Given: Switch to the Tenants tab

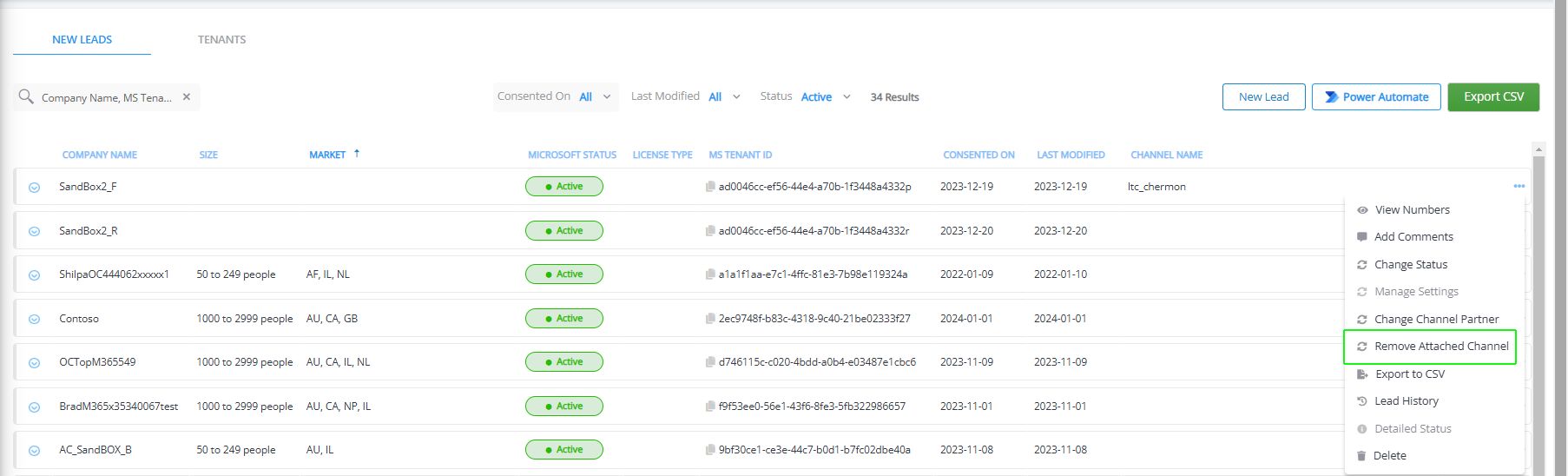Looking at the screenshot, I should click(221, 40).
